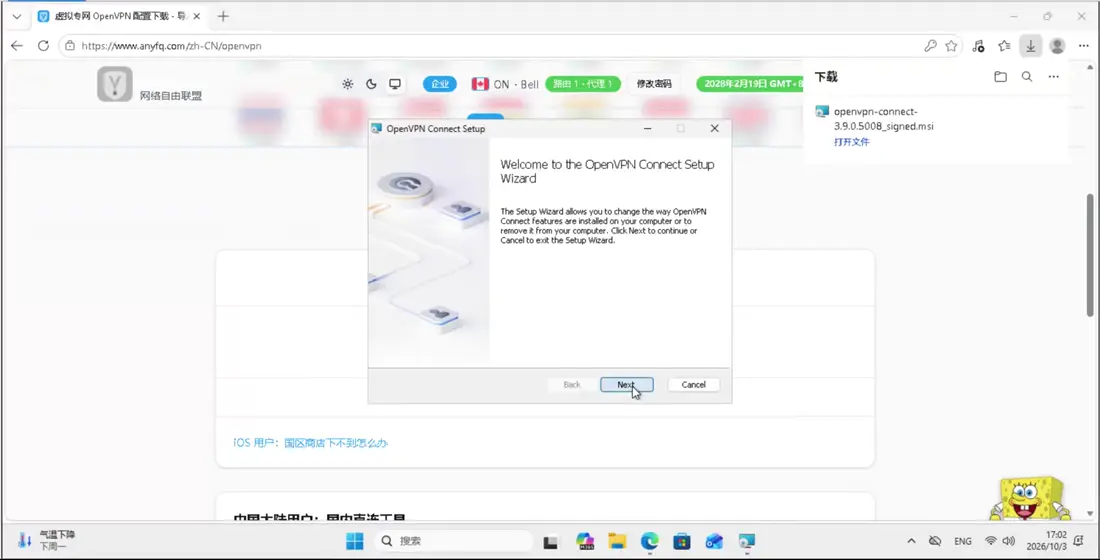Open the notifications bell icon
The height and width of the screenshot is (560, 1100).
[x=1080, y=541]
